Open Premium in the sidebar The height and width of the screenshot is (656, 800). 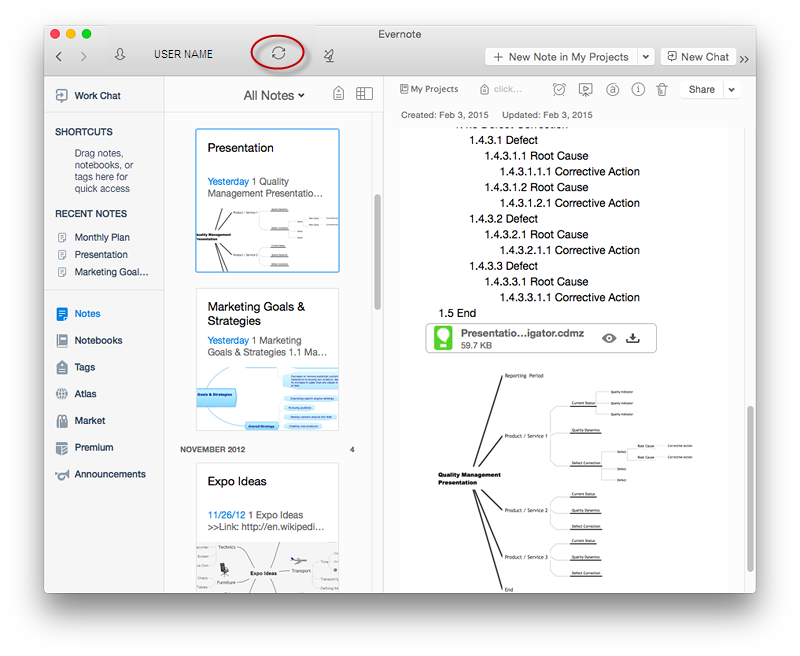[x=94, y=447]
